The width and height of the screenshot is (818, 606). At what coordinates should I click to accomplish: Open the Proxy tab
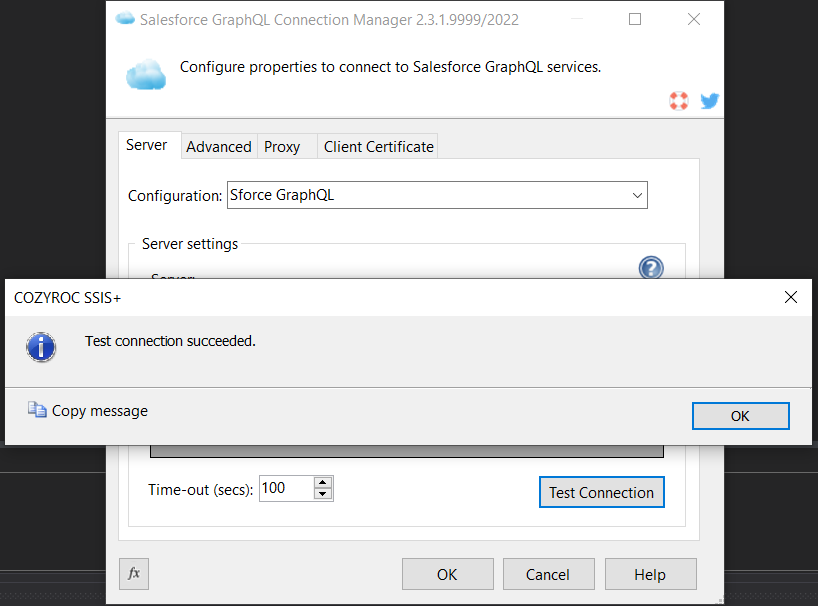pos(282,146)
